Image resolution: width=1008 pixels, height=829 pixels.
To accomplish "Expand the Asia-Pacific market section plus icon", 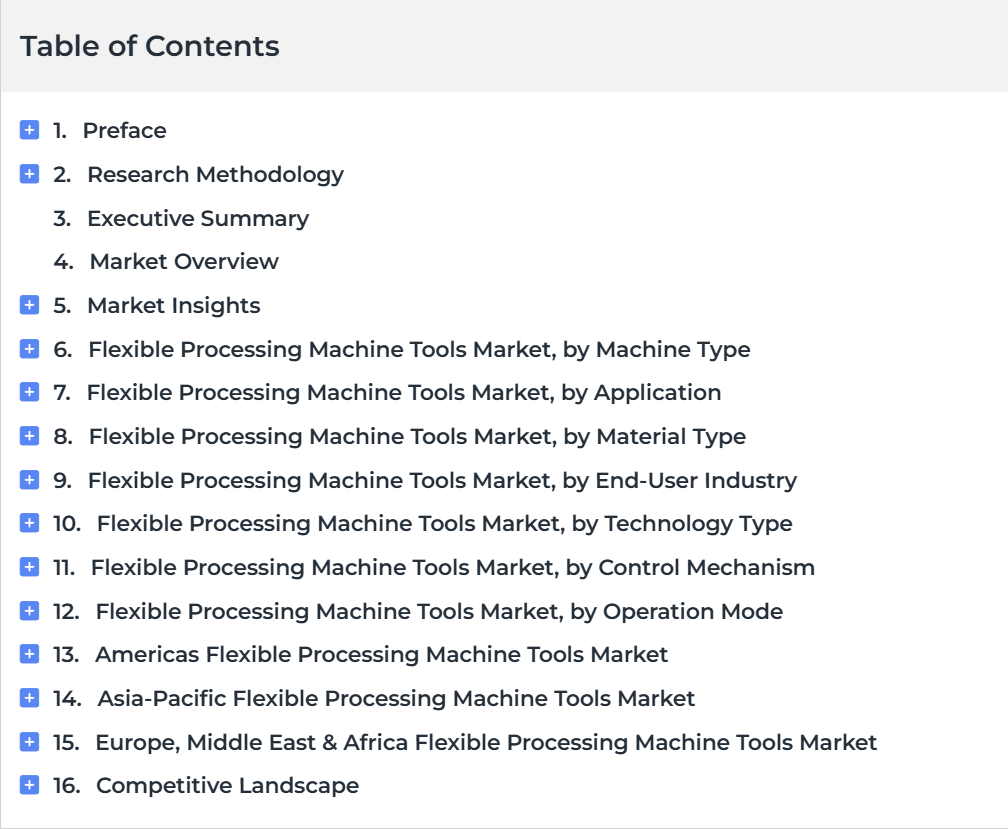I will coord(30,697).
